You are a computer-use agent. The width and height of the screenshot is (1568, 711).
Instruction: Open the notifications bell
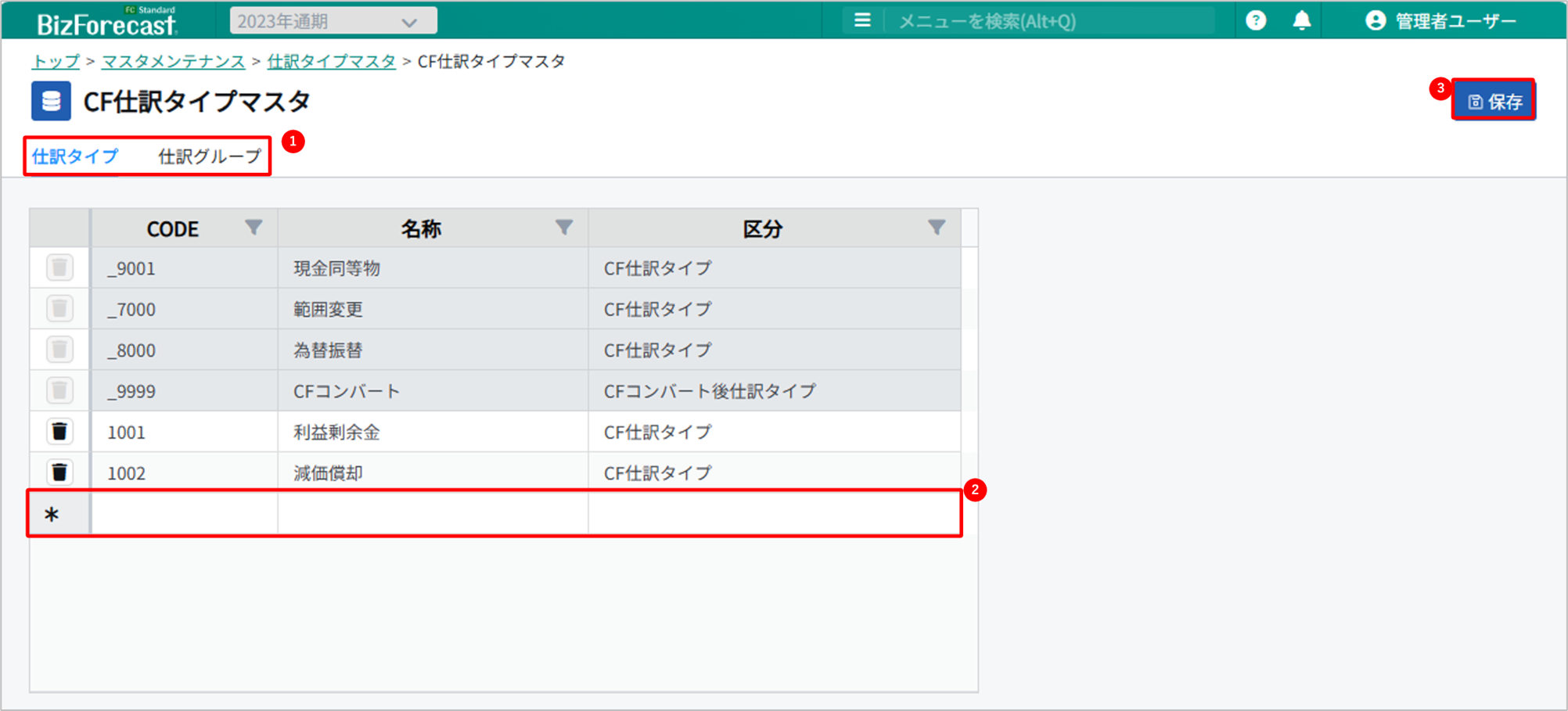[1301, 21]
